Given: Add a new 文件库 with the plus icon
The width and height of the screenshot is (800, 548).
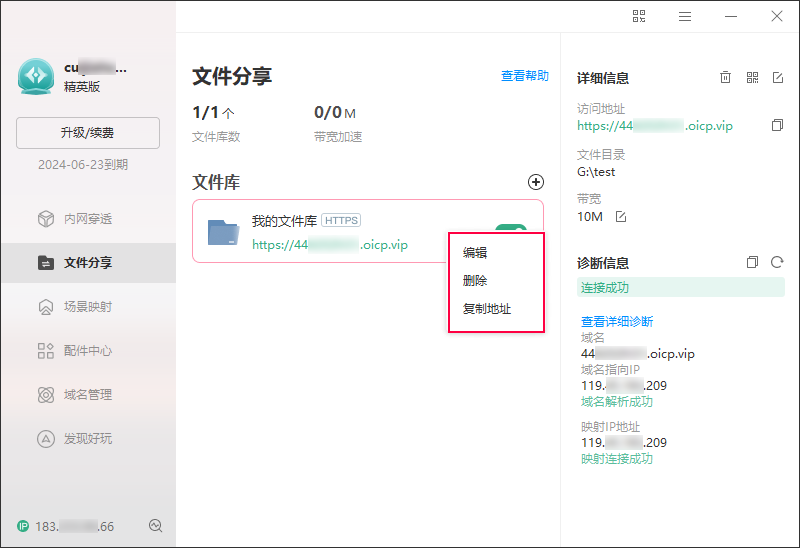Looking at the screenshot, I should pyautogui.click(x=536, y=182).
